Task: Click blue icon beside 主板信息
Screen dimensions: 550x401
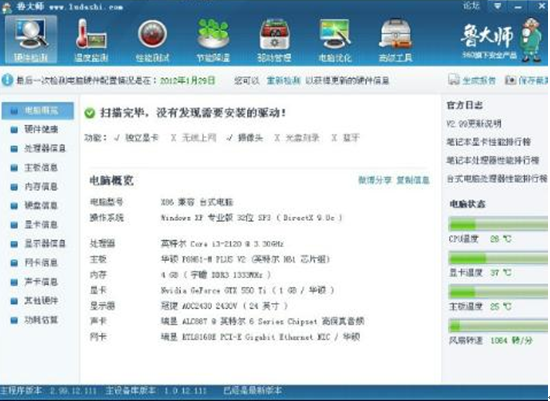Action: (14, 168)
